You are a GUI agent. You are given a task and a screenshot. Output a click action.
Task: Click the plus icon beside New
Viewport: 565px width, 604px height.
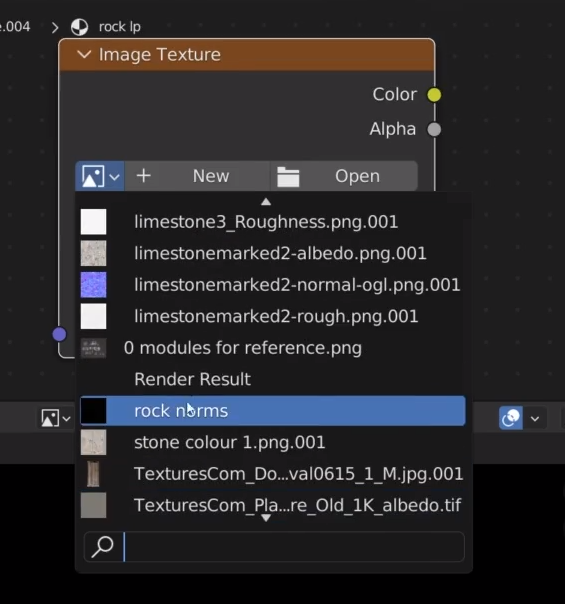point(144,176)
